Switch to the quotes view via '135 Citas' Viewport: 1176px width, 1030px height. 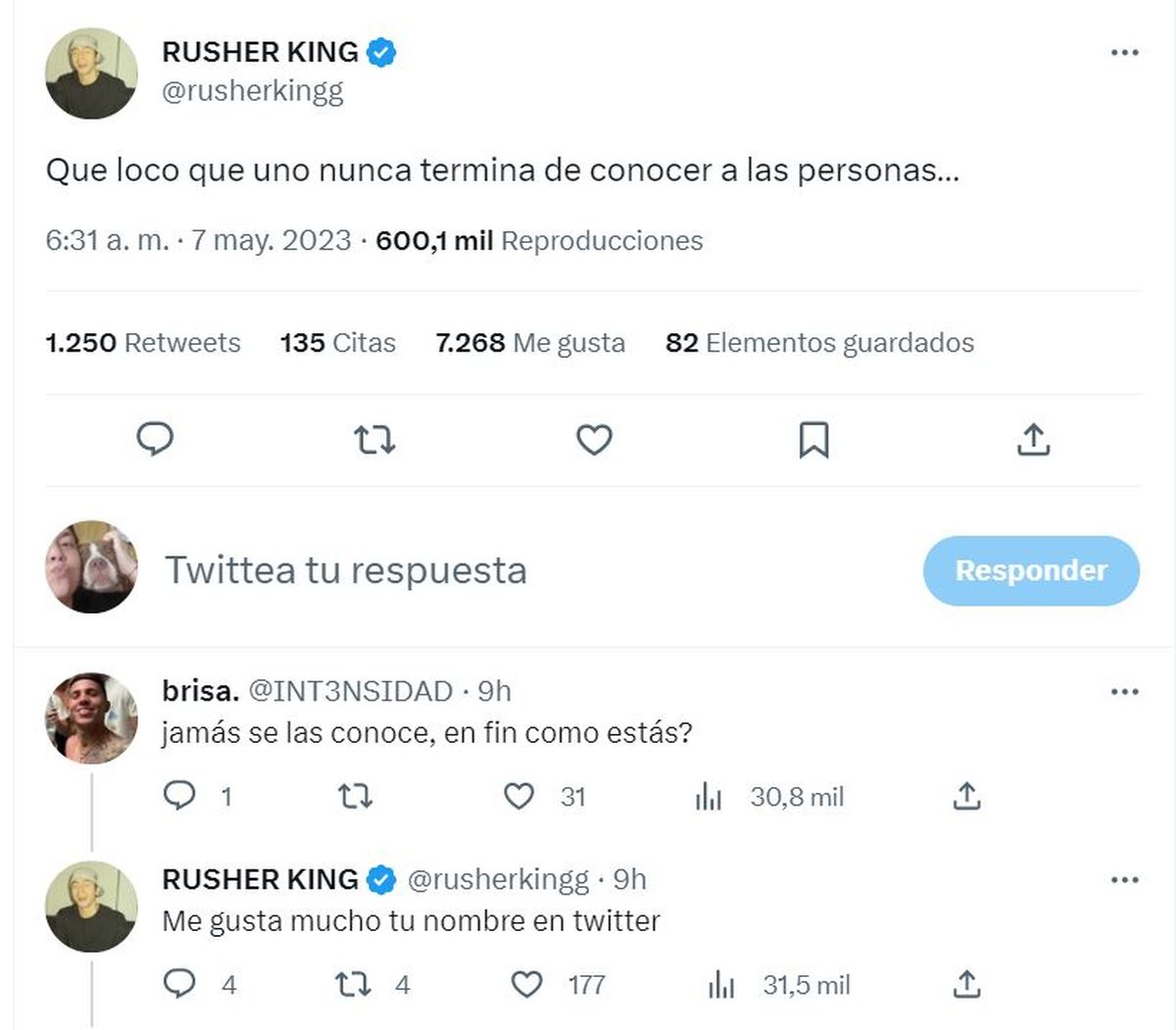(x=336, y=343)
